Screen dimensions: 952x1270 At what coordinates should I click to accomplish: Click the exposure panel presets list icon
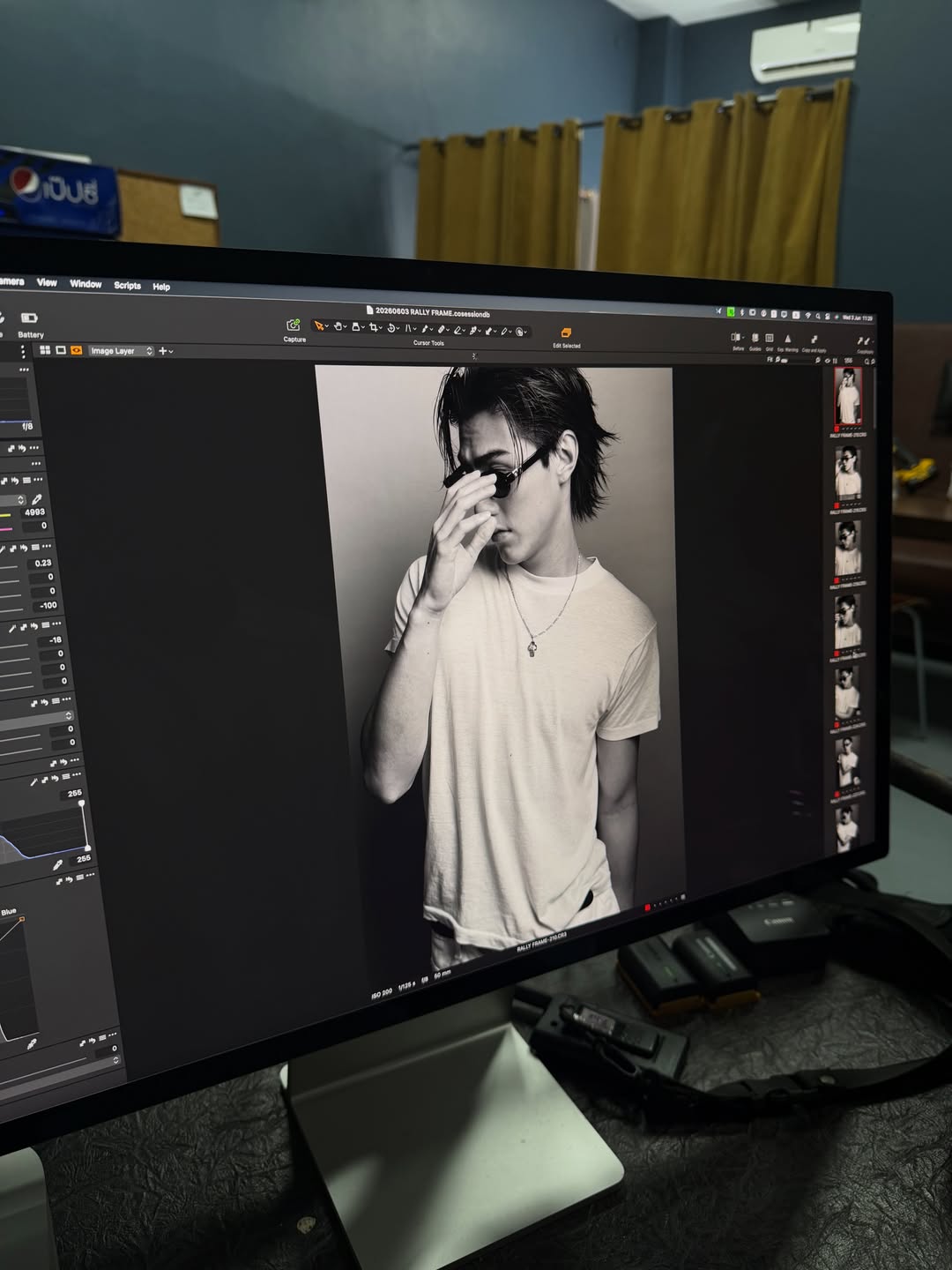35,548
